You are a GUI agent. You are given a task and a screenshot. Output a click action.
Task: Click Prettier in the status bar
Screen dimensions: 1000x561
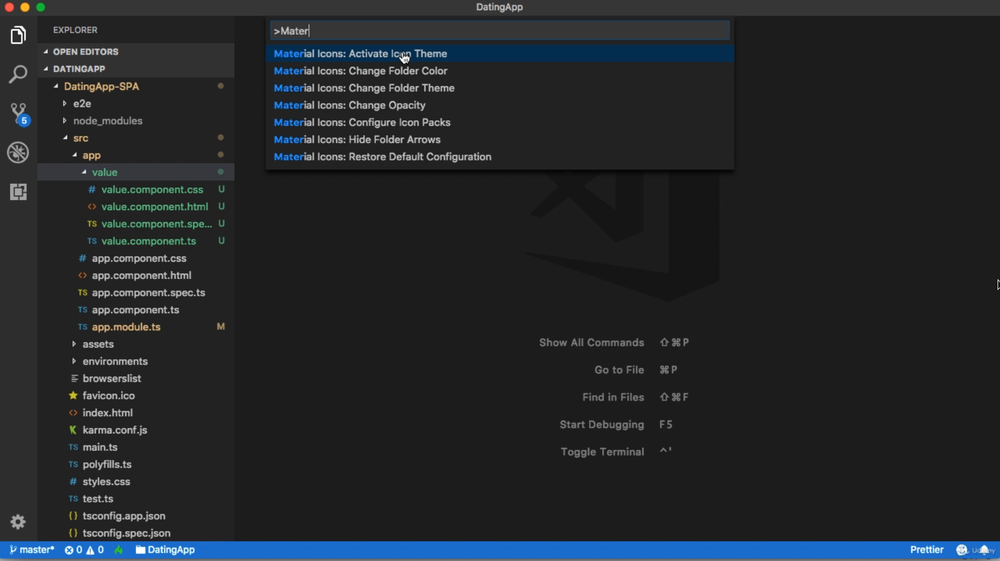pyautogui.click(x=927, y=550)
